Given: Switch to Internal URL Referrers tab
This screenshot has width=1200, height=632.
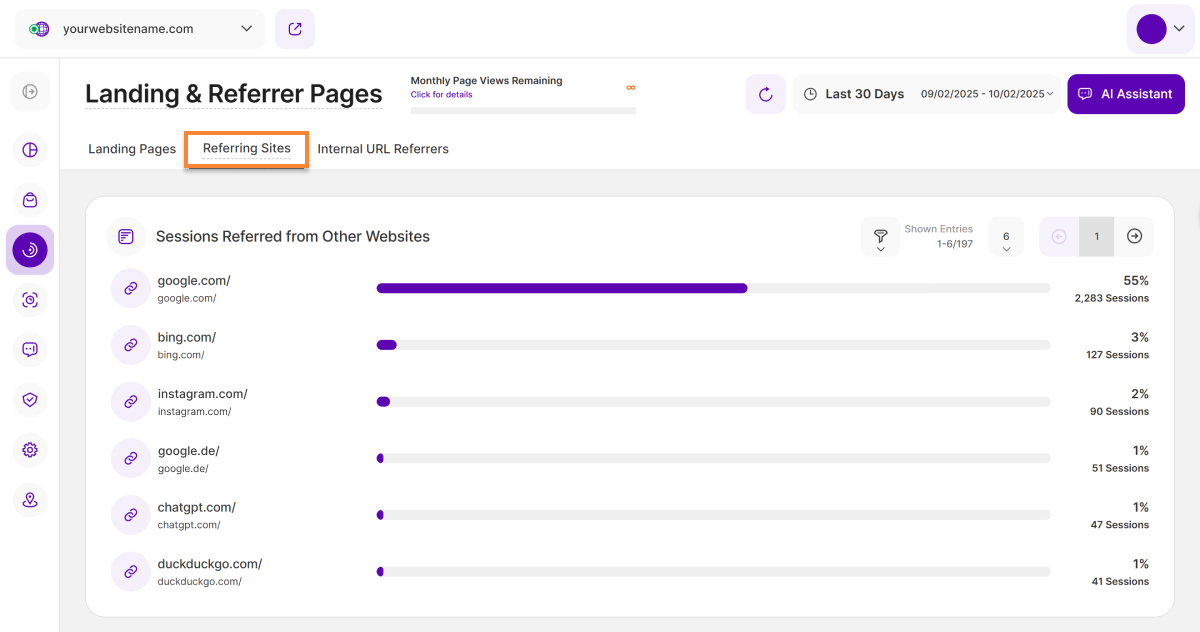Looking at the screenshot, I should [383, 149].
